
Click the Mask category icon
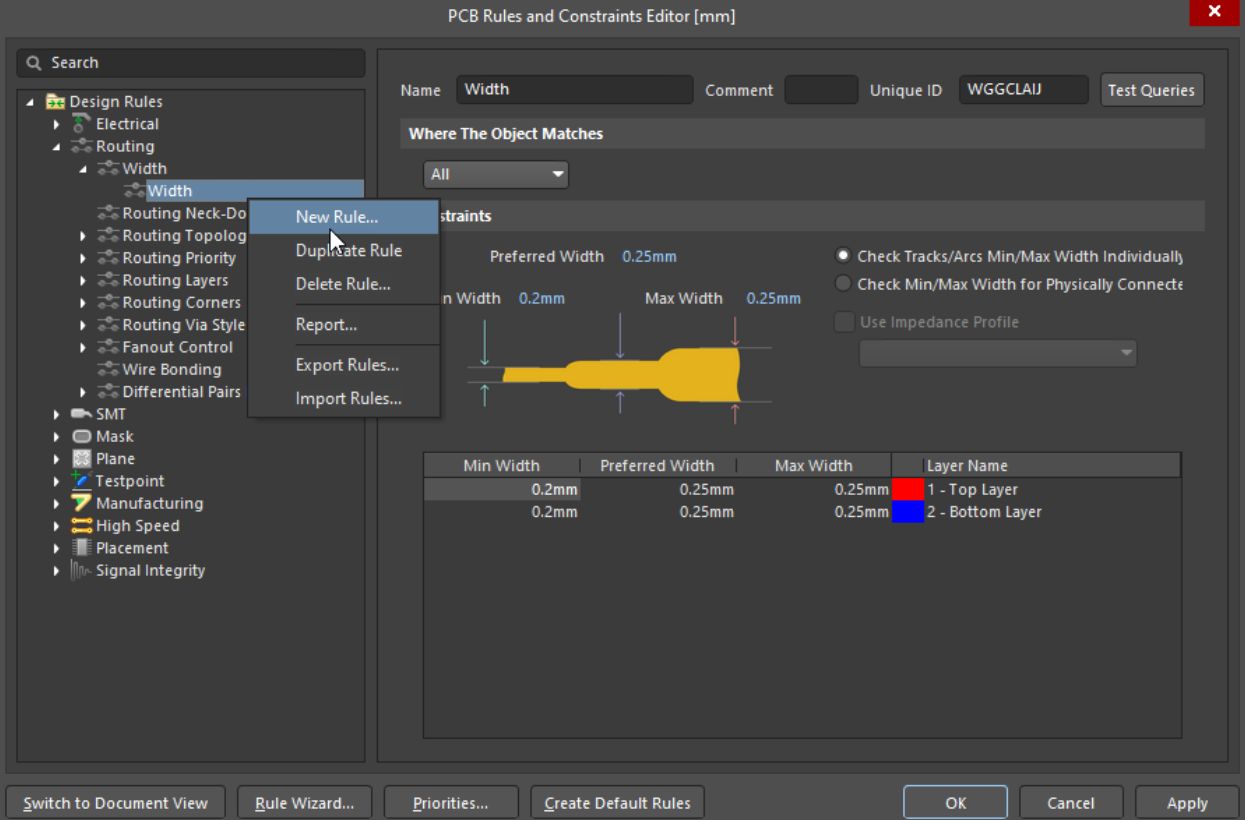tap(81, 436)
